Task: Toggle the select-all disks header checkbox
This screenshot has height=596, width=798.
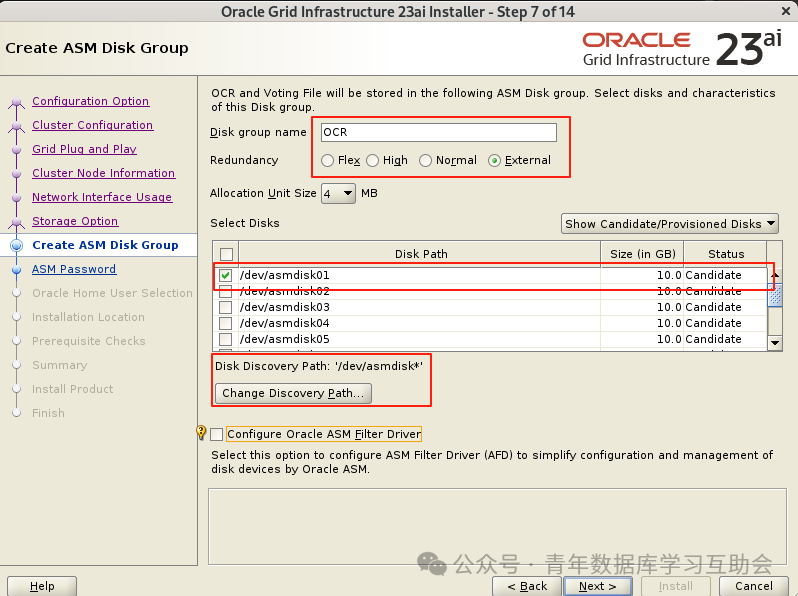Action: (226, 254)
